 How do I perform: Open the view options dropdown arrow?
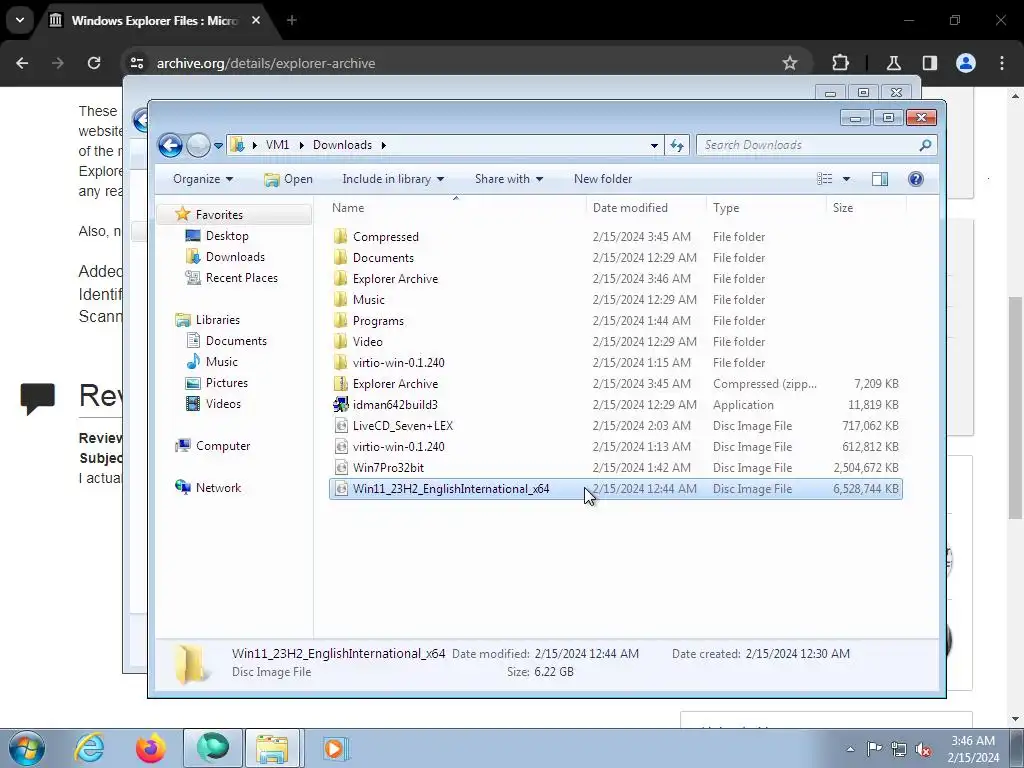coord(846,179)
